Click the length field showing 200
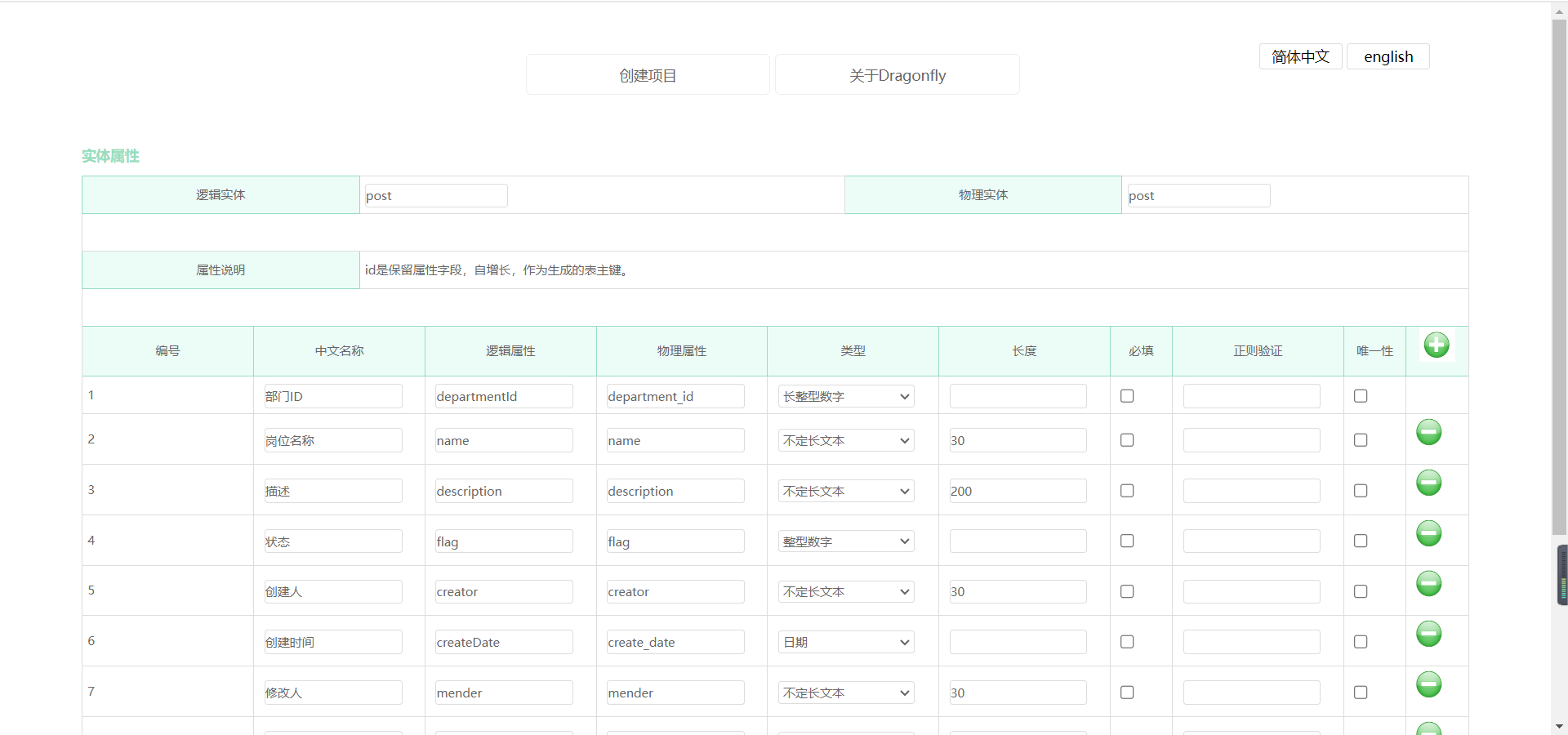This screenshot has height=735, width=1568. point(1018,491)
